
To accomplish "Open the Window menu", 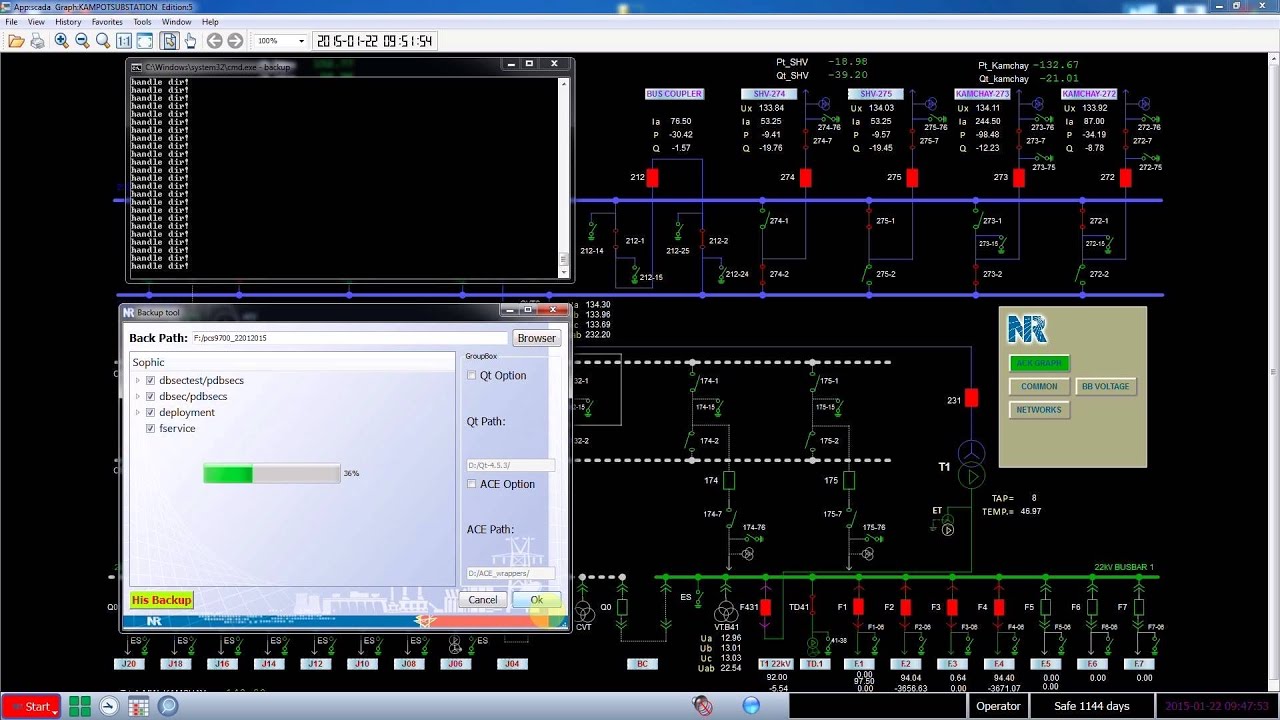I will (x=176, y=22).
